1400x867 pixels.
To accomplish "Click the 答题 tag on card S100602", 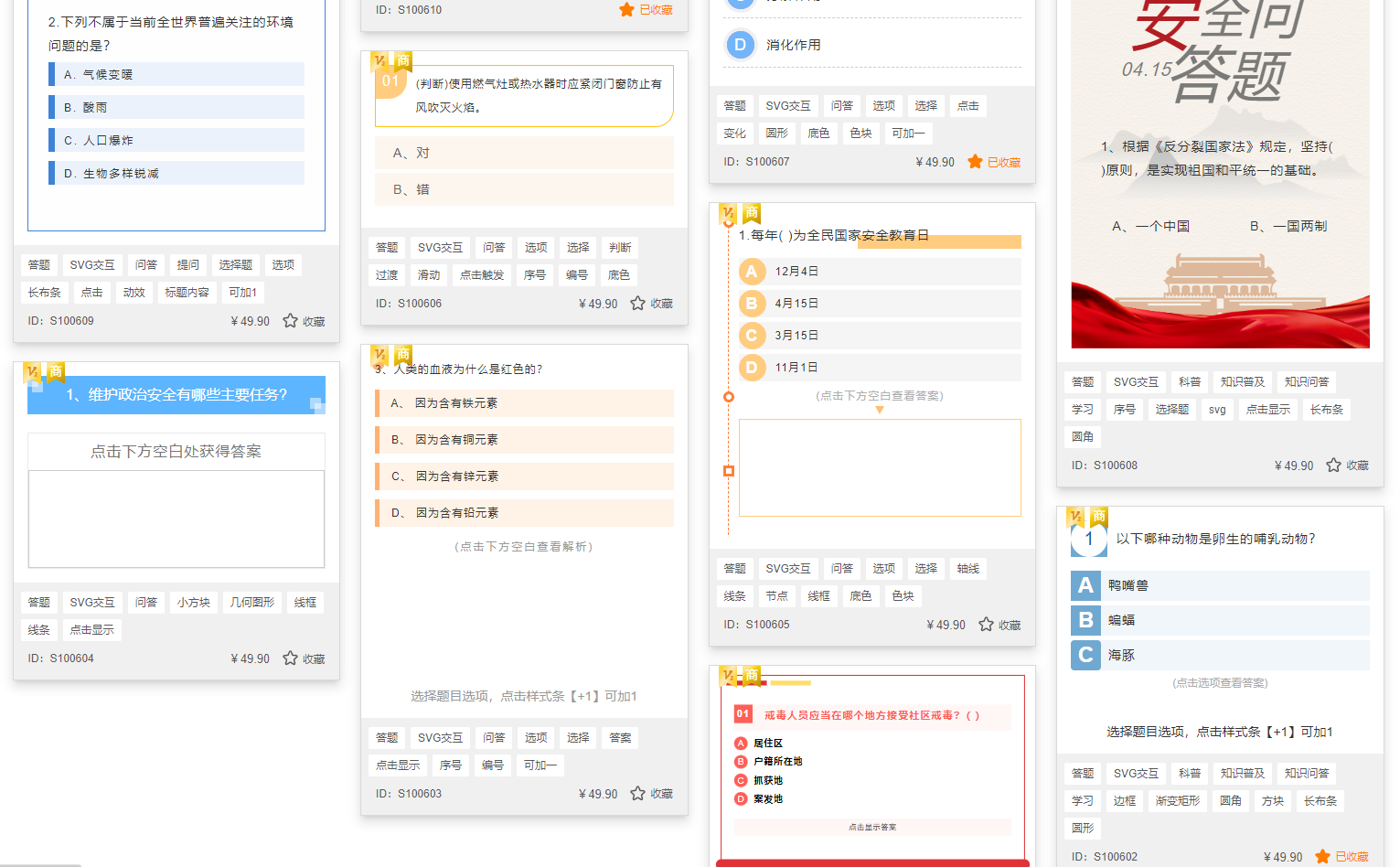I will (1082, 773).
